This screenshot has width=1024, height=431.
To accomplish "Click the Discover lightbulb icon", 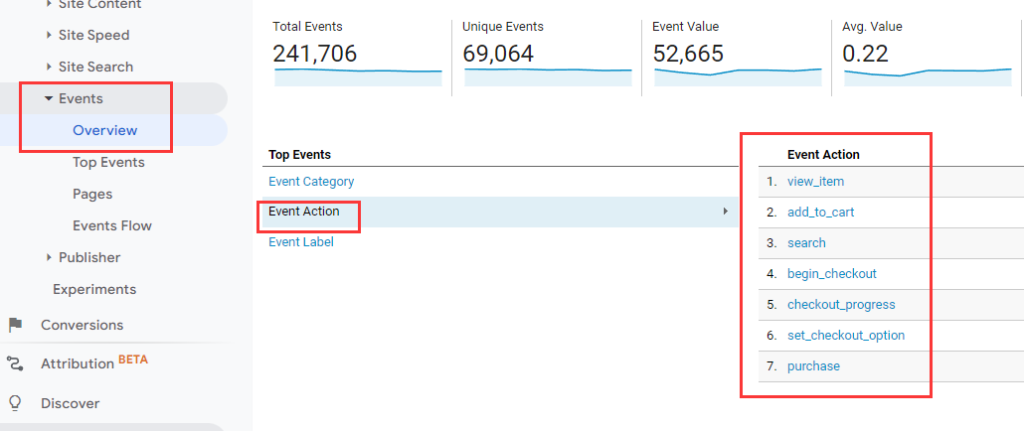I will click(15, 403).
